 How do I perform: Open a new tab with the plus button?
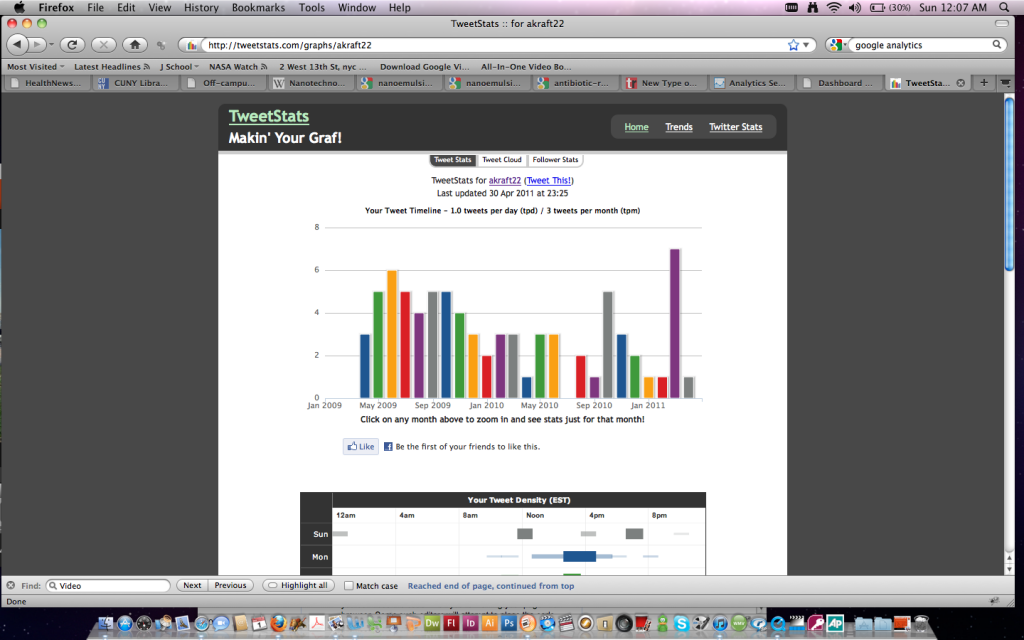[985, 83]
